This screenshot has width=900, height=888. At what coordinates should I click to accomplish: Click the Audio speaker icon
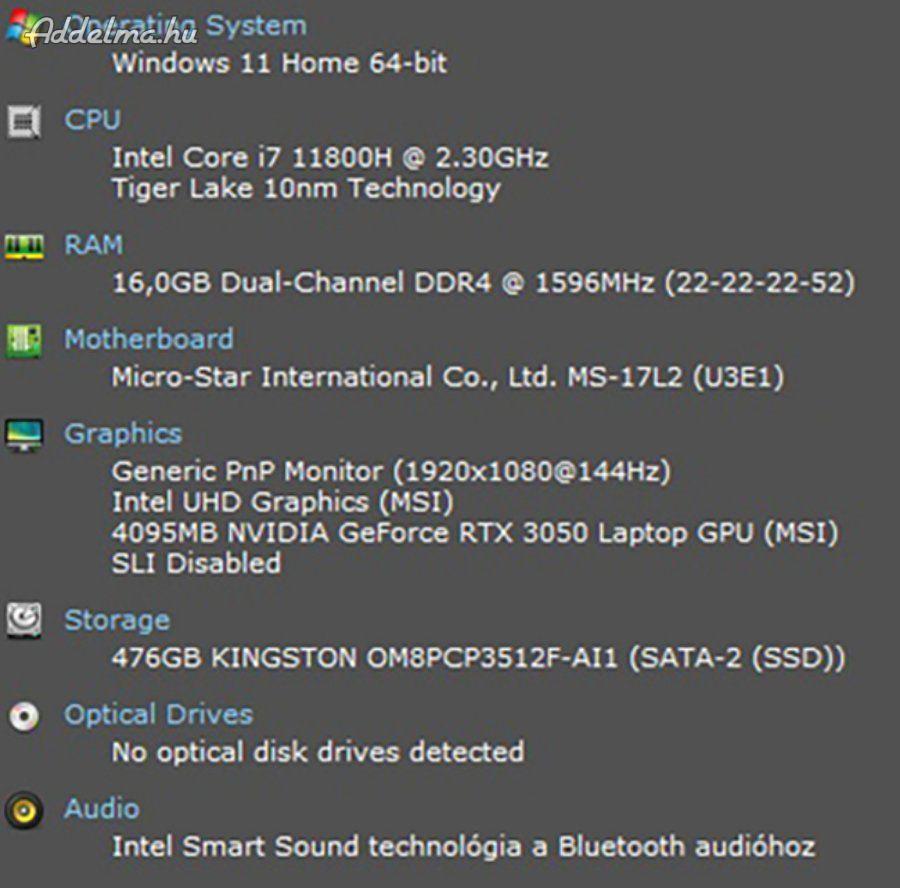pyautogui.click(x=24, y=810)
